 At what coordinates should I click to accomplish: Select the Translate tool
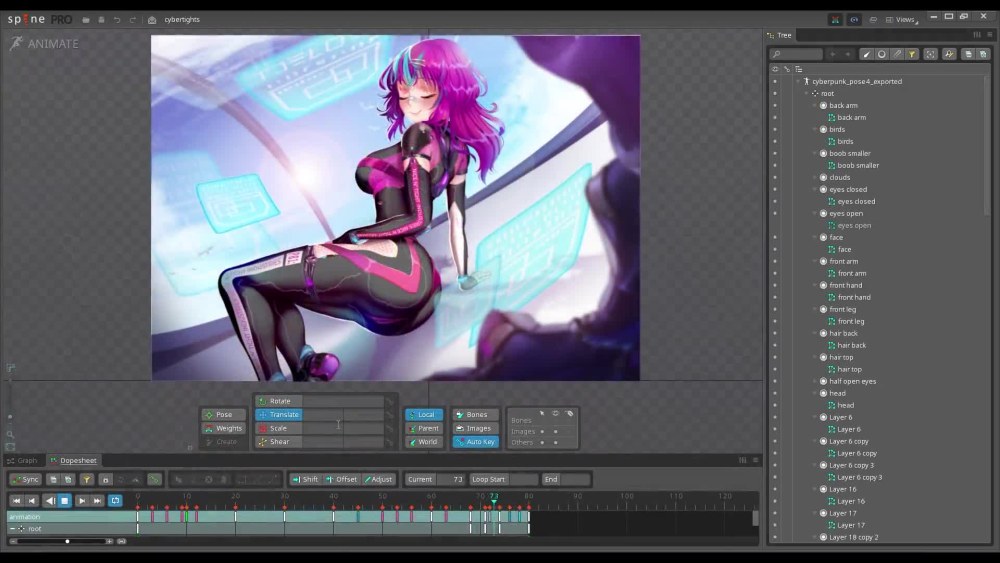tap(278, 414)
